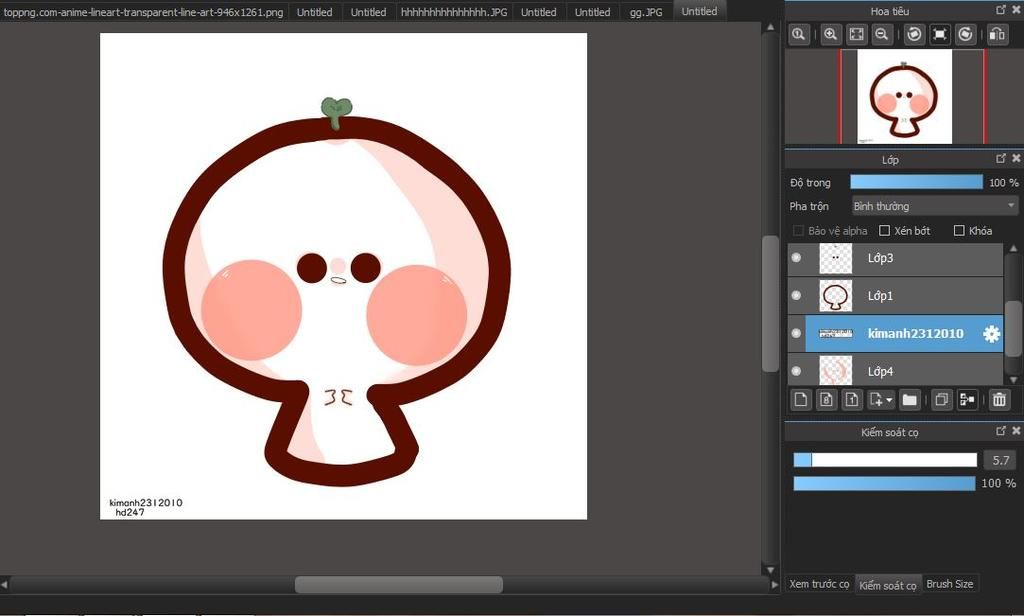Switch to the toppng.com lineart document tab
1024x616 pixels.
coord(144,12)
